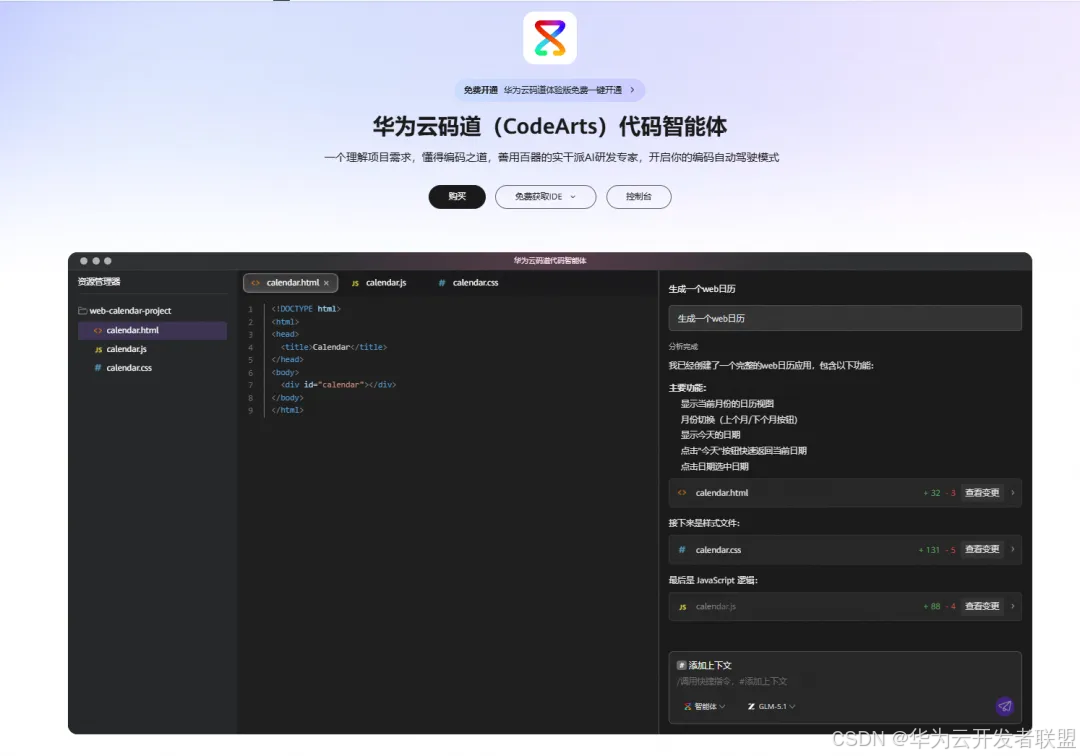Click the html icon in calendar.html change card
This screenshot has height=756, width=1080.
(682, 493)
